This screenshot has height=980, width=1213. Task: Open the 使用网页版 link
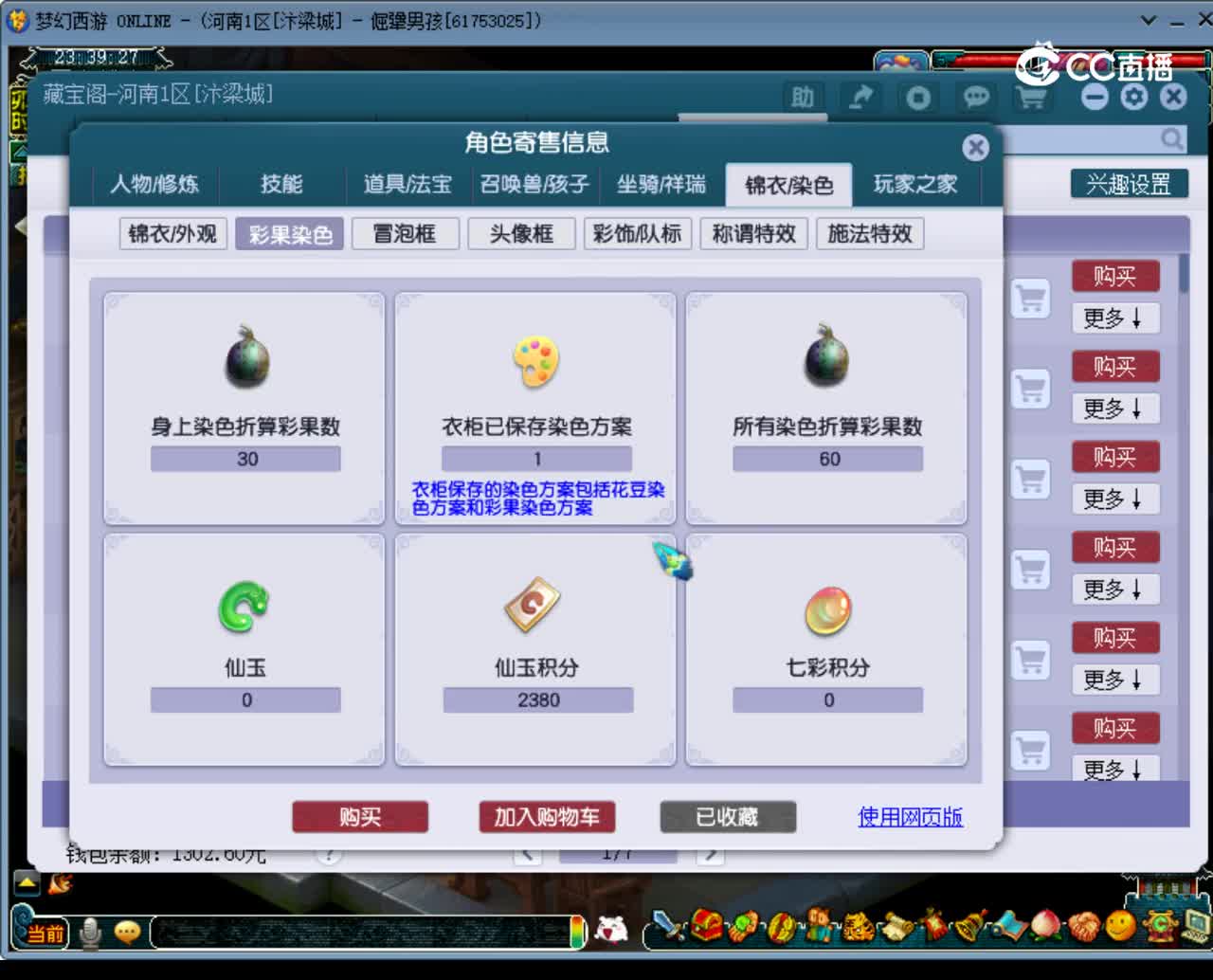coord(910,817)
